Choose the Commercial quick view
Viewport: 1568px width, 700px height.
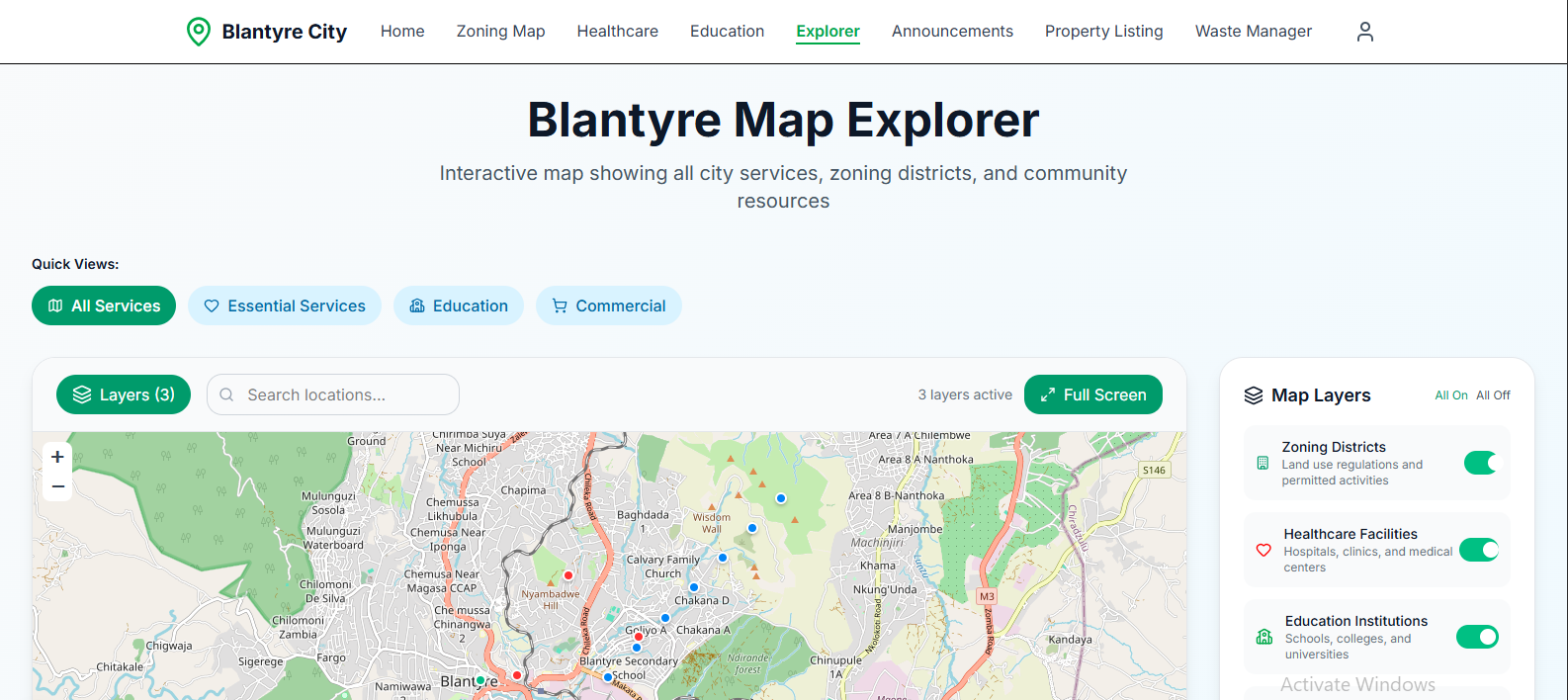tap(609, 306)
